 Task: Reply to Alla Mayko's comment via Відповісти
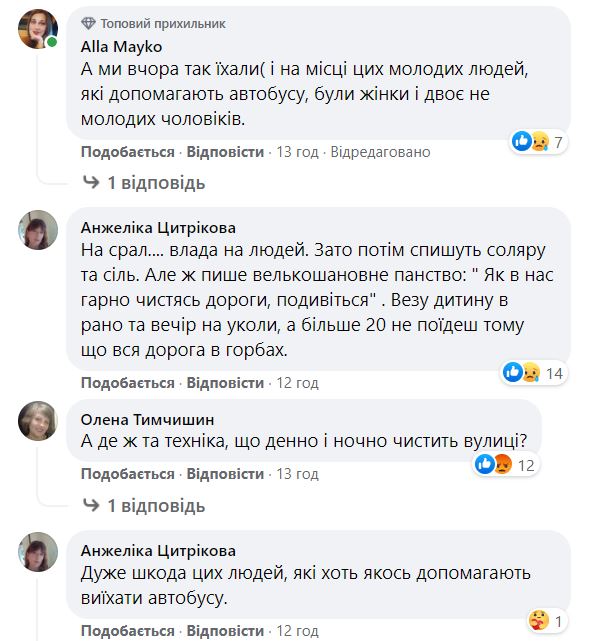coord(225,152)
